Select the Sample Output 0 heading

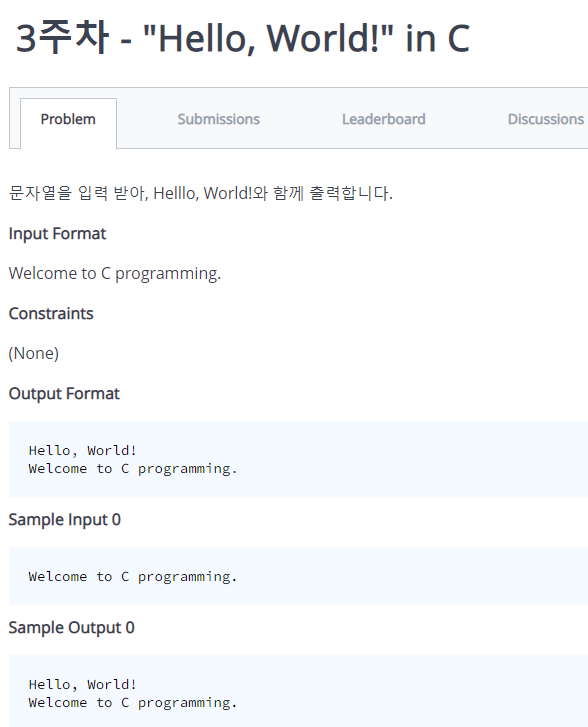71,628
